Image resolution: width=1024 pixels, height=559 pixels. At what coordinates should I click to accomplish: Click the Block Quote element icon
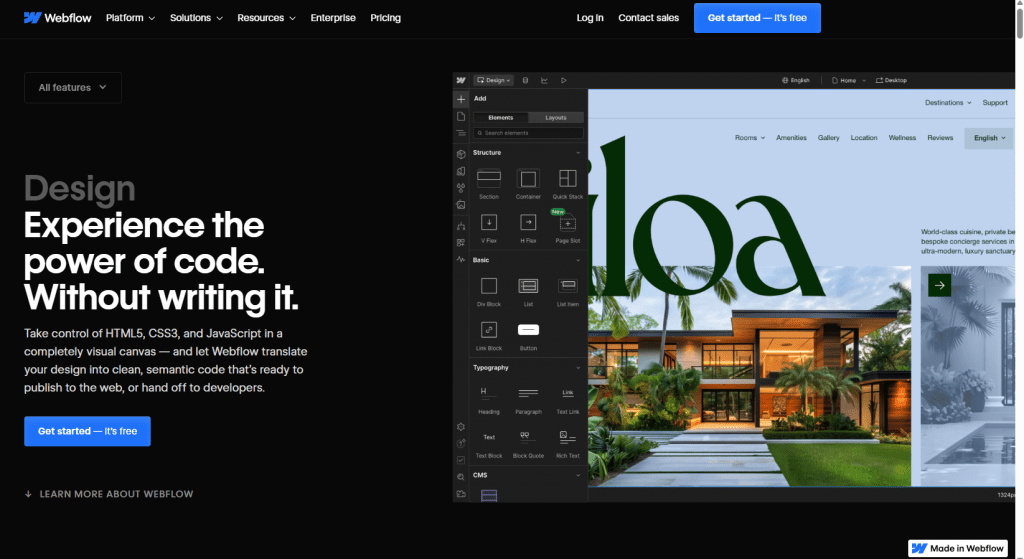click(x=528, y=436)
